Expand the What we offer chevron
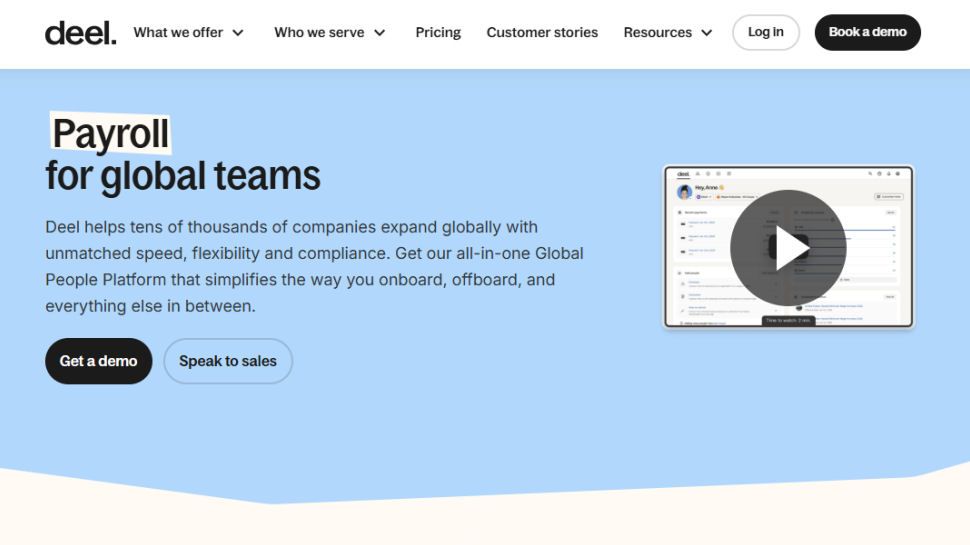 238,33
